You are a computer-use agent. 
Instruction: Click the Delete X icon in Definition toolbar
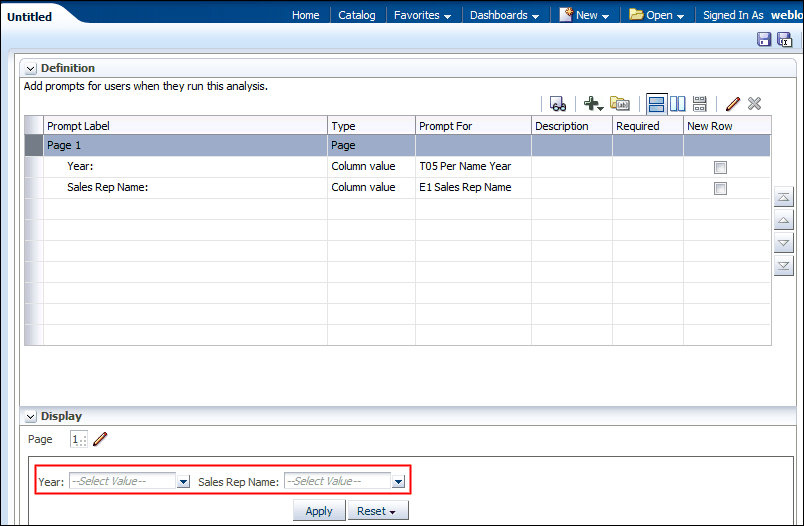(754, 104)
